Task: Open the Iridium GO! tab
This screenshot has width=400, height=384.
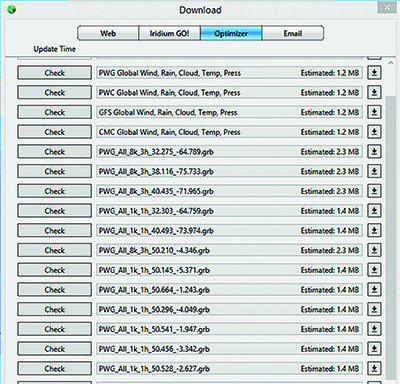Action: click(x=169, y=33)
